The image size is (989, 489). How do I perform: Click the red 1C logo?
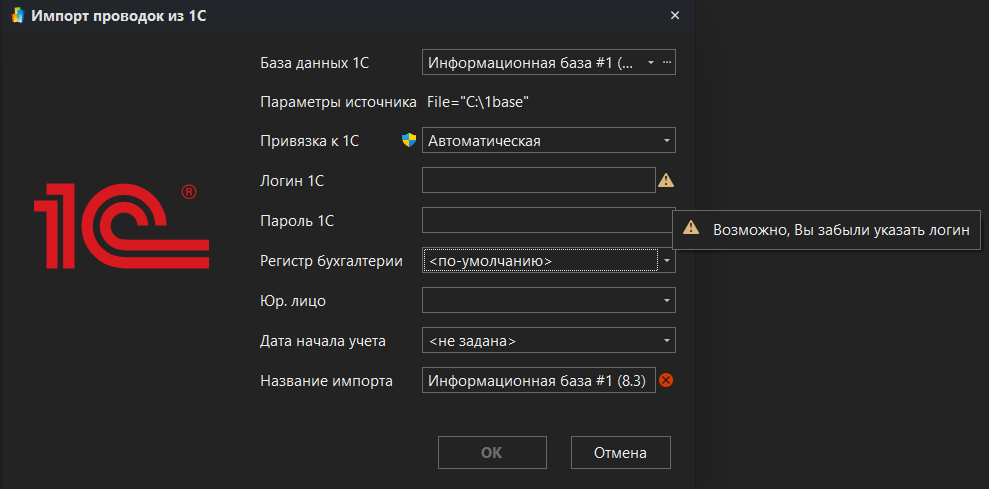[x=121, y=227]
